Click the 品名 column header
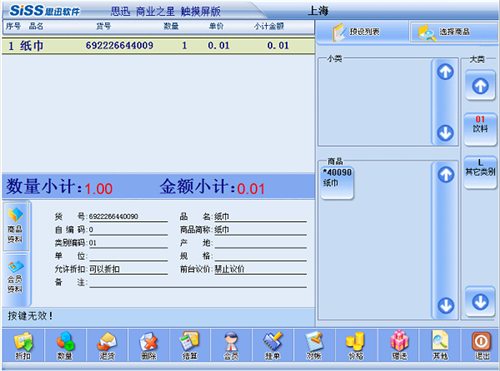The image size is (500, 371). 36,26
